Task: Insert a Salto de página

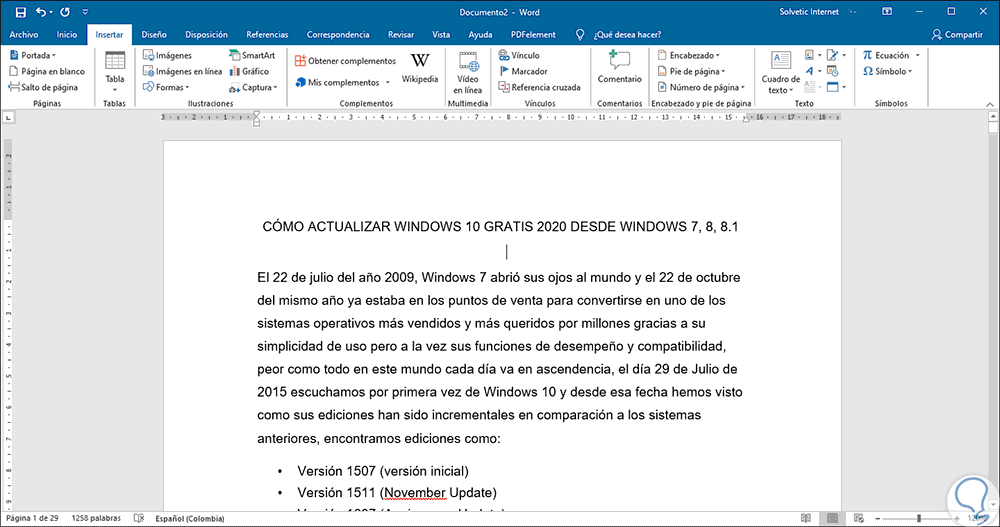Action: point(43,87)
